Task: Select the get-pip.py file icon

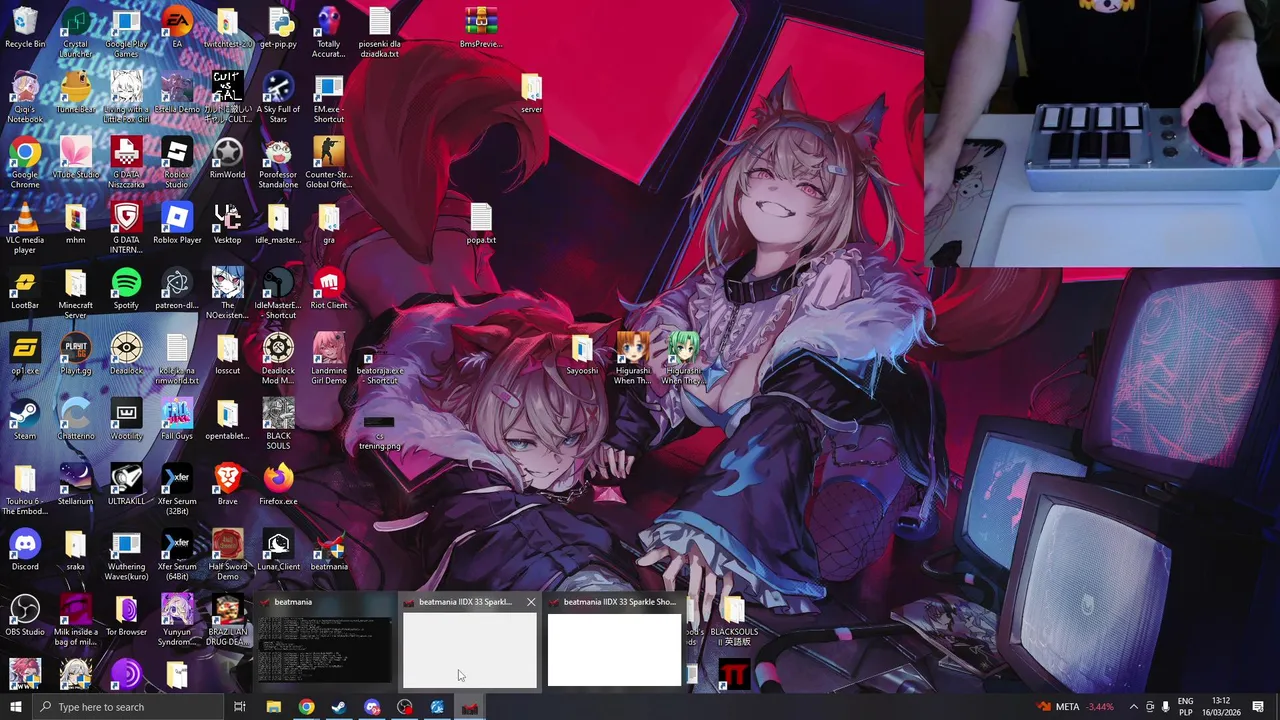Action: [278, 28]
